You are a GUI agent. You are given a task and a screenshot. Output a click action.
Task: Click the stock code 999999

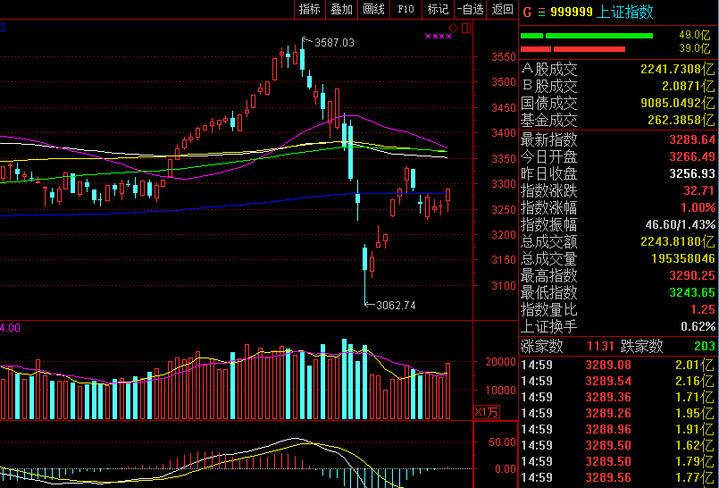[571, 12]
